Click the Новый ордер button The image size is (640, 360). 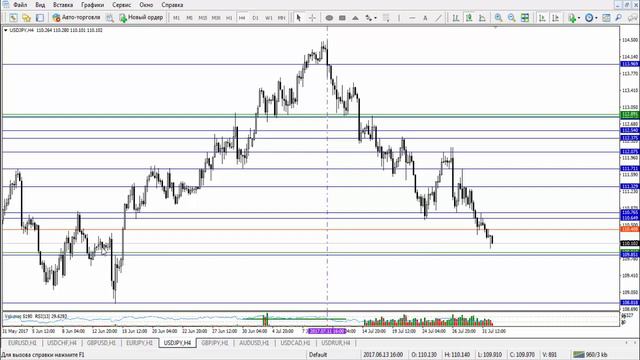(141, 18)
